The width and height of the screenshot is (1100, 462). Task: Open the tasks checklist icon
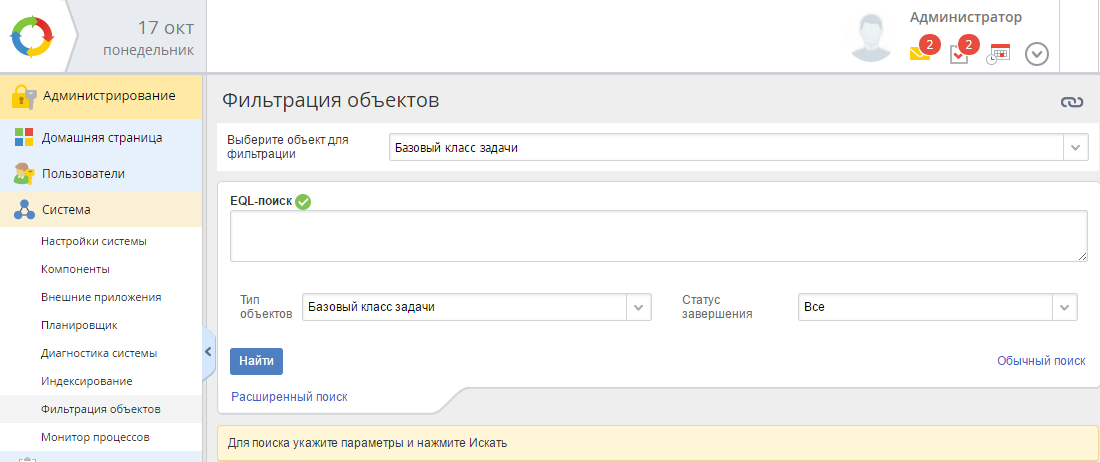(959, 54)
